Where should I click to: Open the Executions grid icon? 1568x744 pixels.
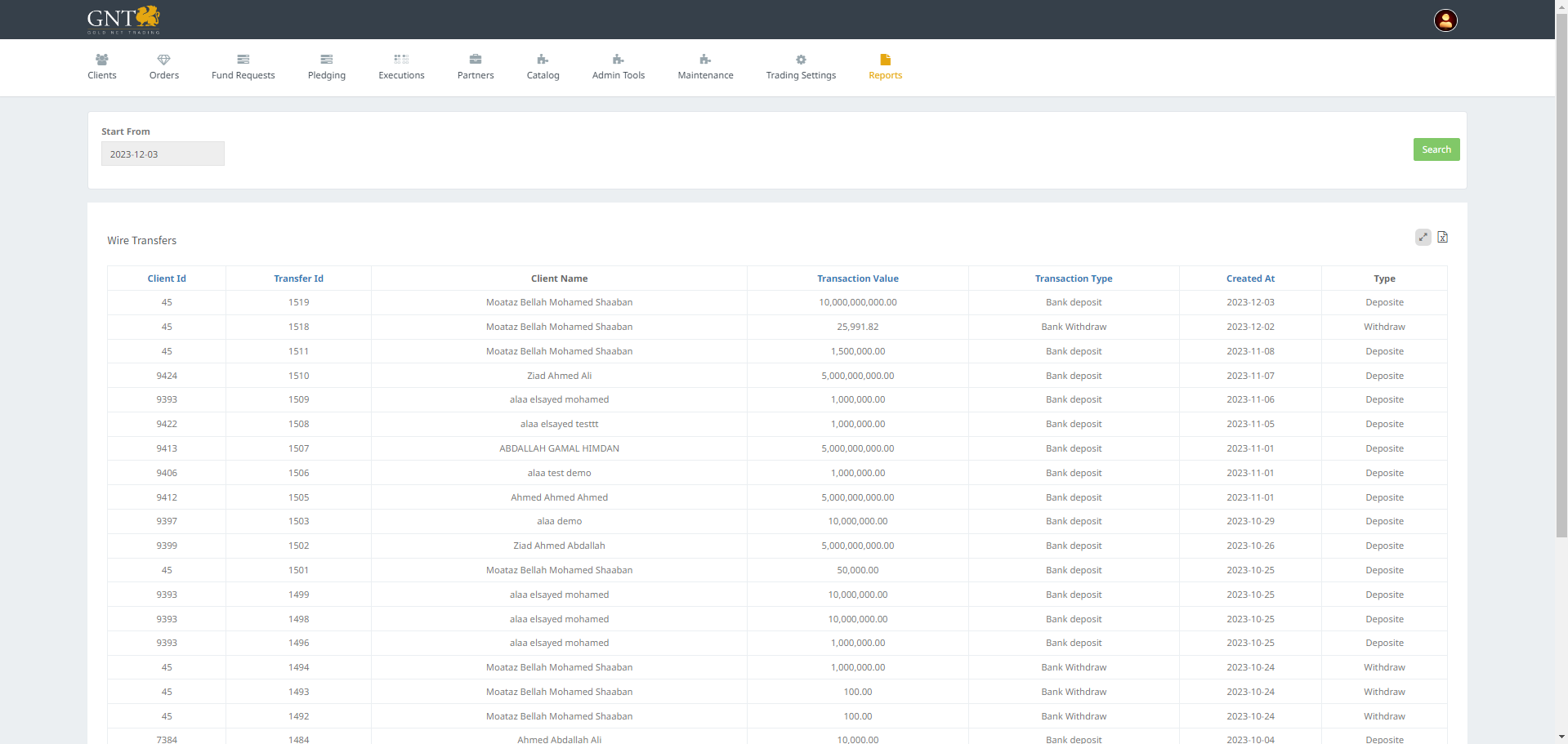pos(401,60)
